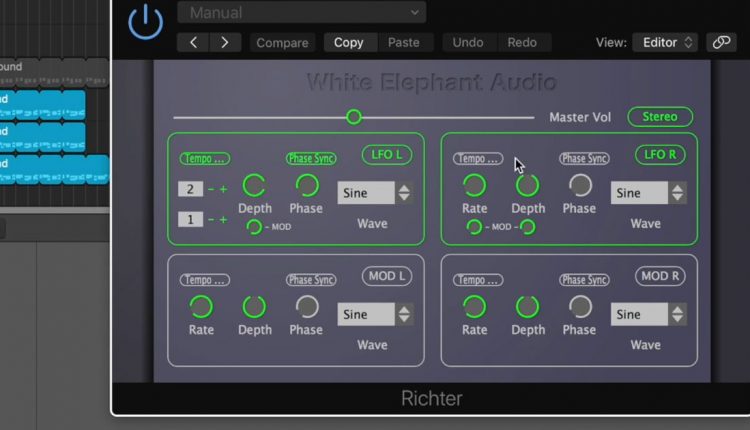750x430 pixels.
Task: Open the Manual preset dropdown
Action: point(302,12)
